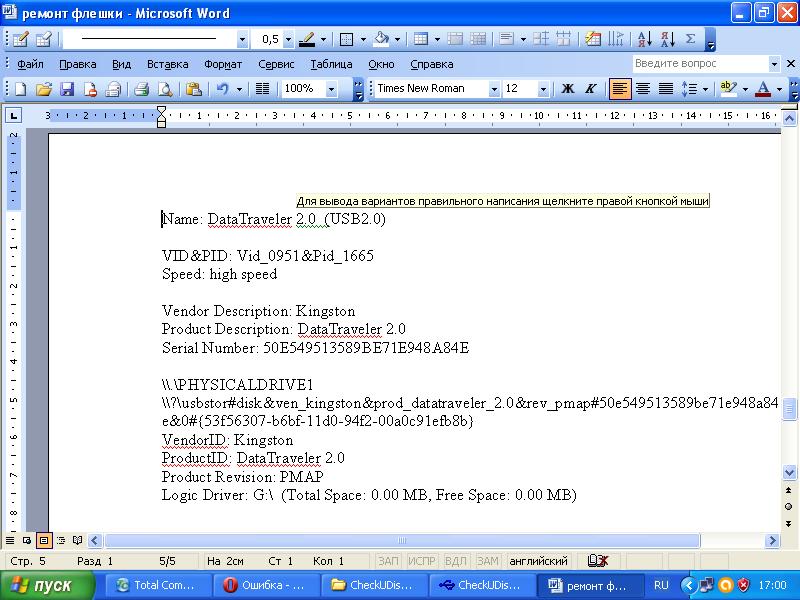
Task: Click the Highlight color marker swatch
Action: (x=729, y=89)
